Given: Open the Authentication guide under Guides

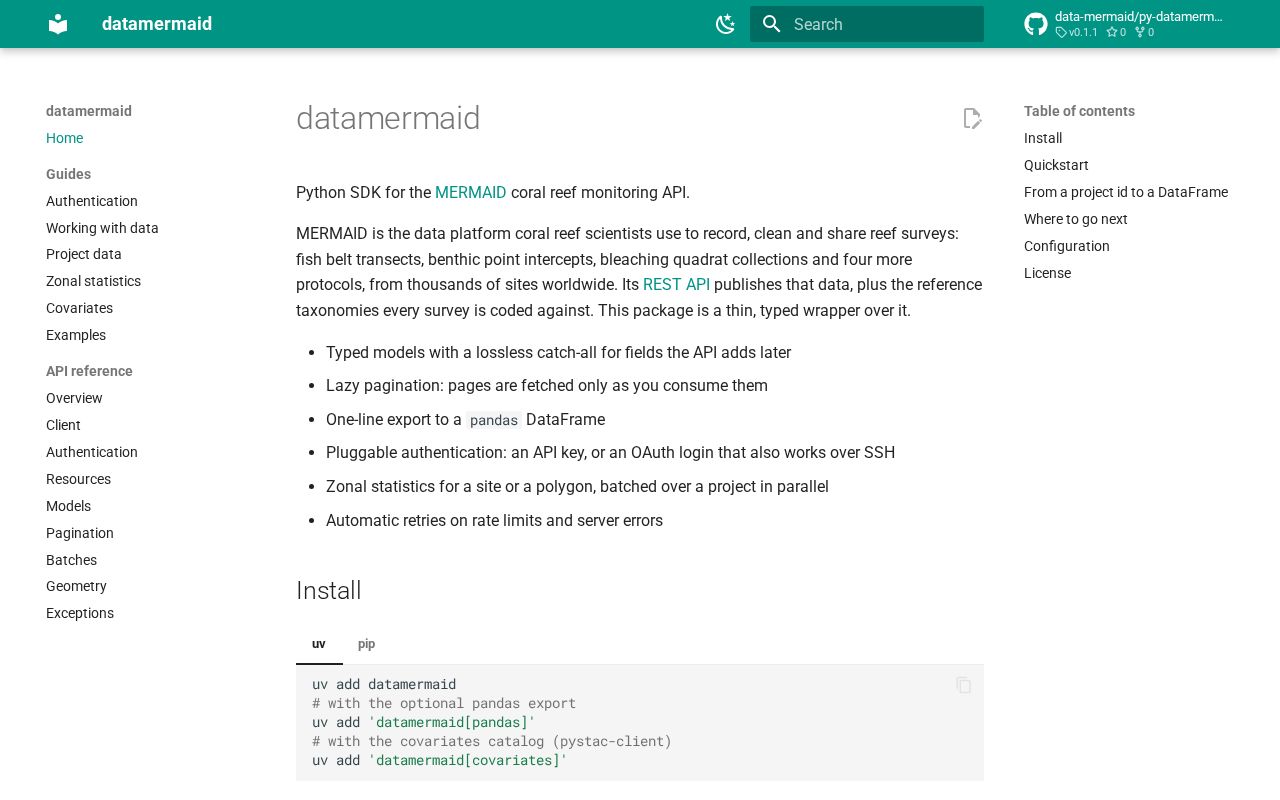Looking at the screenshot, I should (x=92, y=201).
